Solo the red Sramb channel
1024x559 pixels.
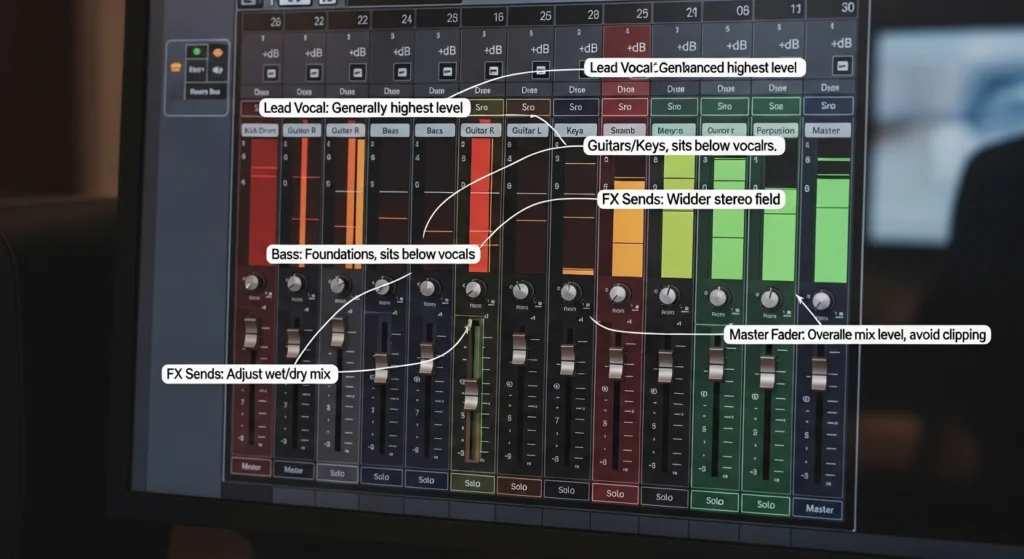615,494
